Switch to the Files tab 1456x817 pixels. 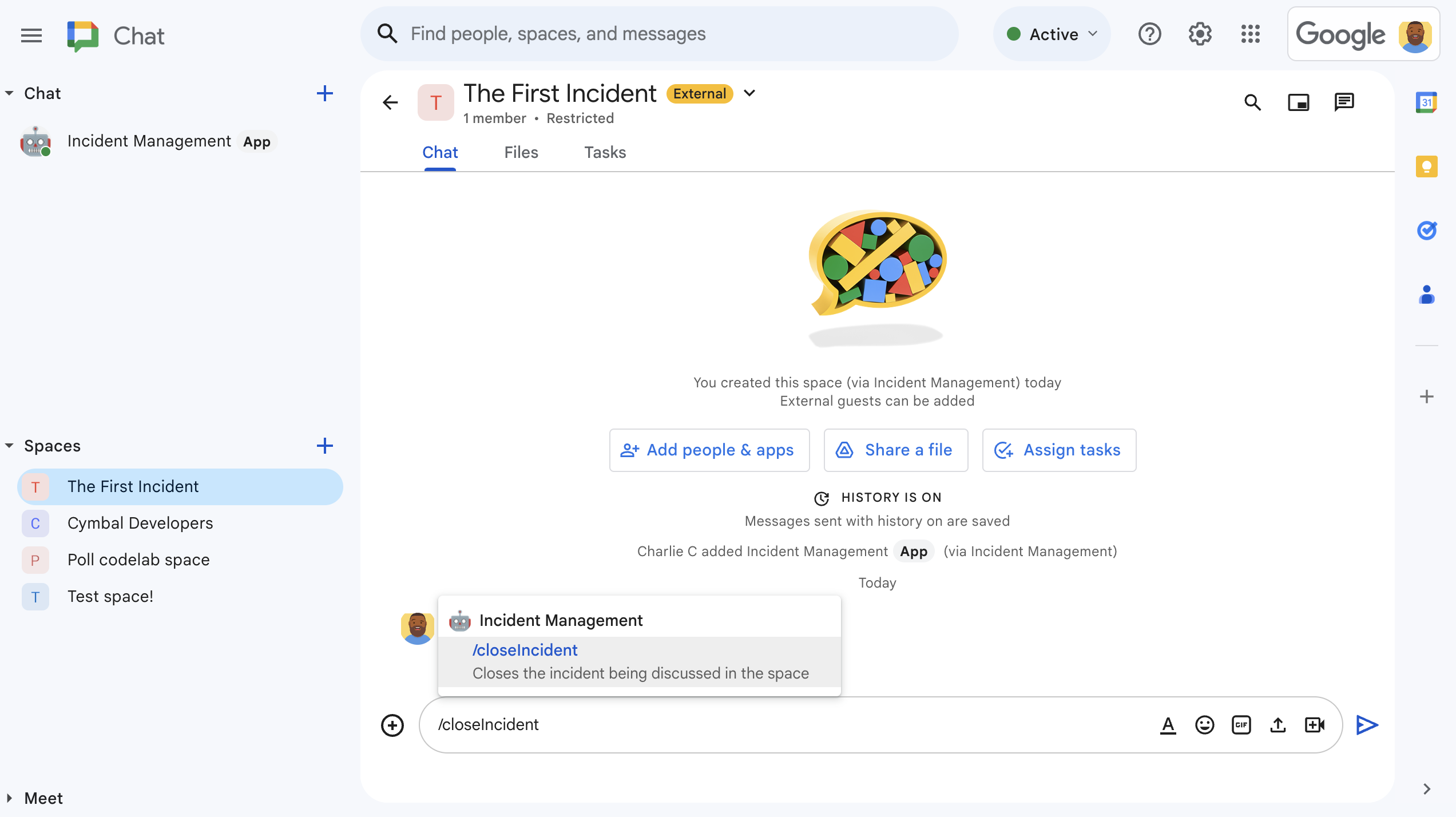(521, 152)
